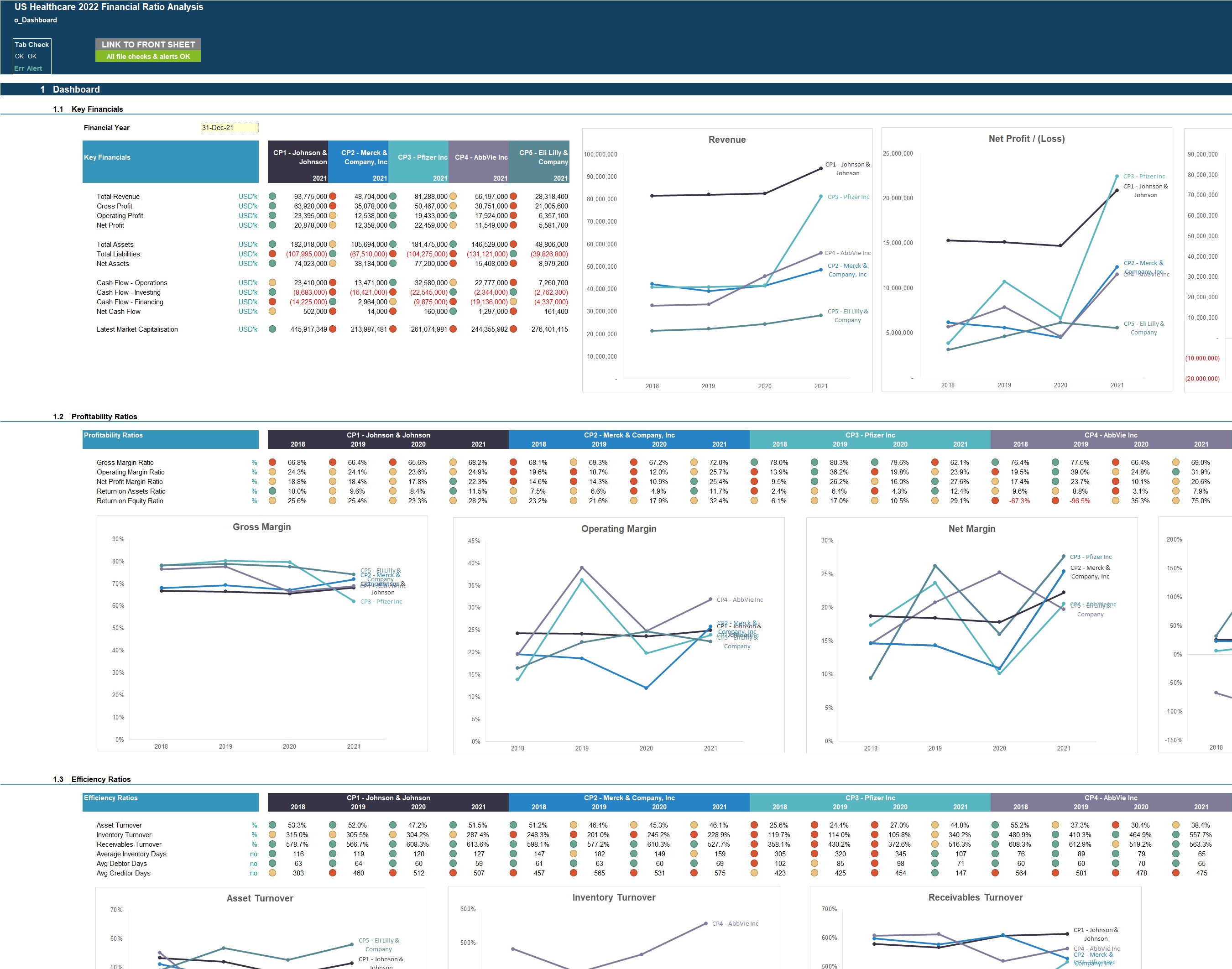Click the green indicator beside 445,917,349

coord(272,329)
